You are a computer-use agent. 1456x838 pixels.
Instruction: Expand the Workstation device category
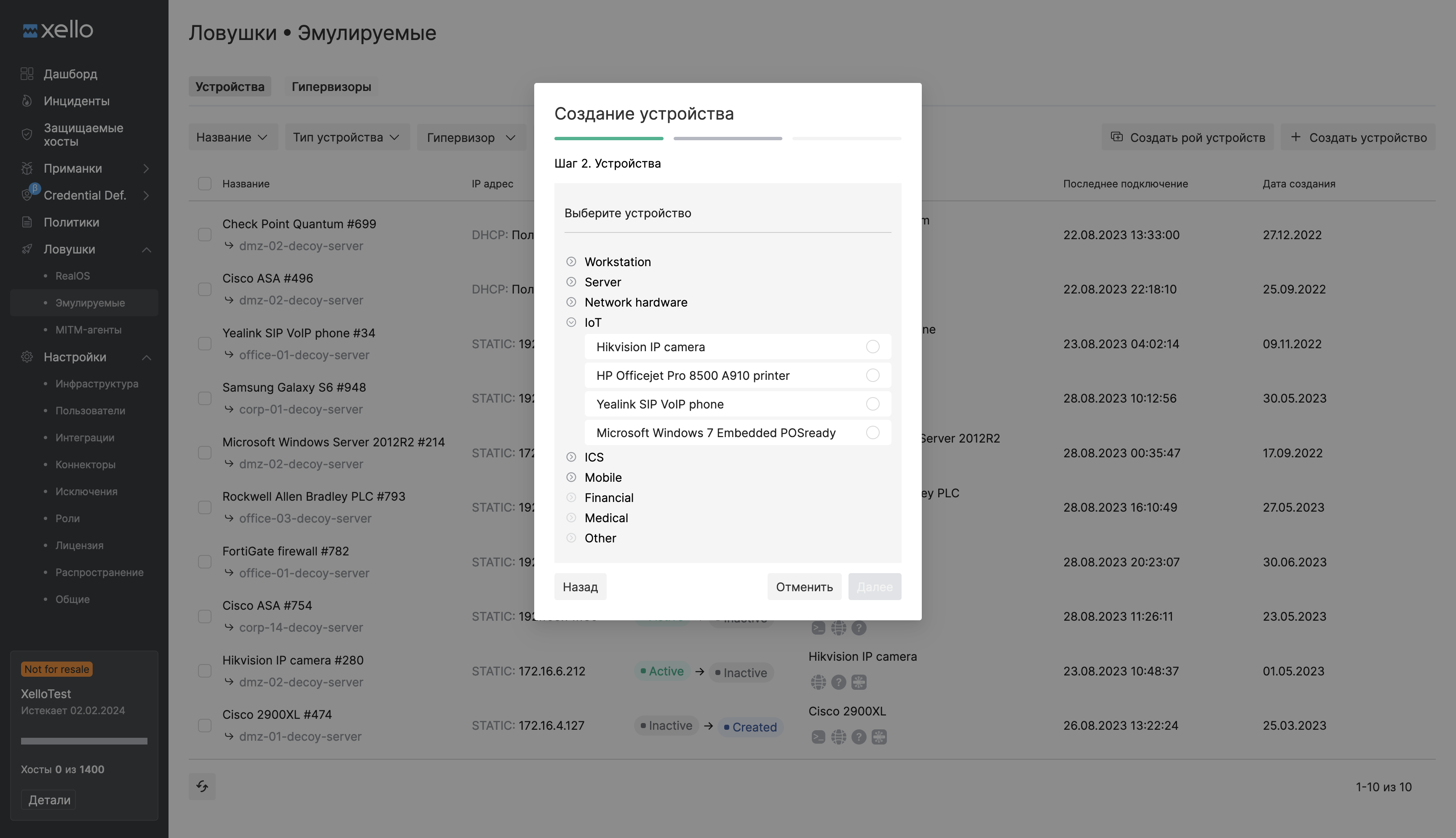click(x=570, y=262)
